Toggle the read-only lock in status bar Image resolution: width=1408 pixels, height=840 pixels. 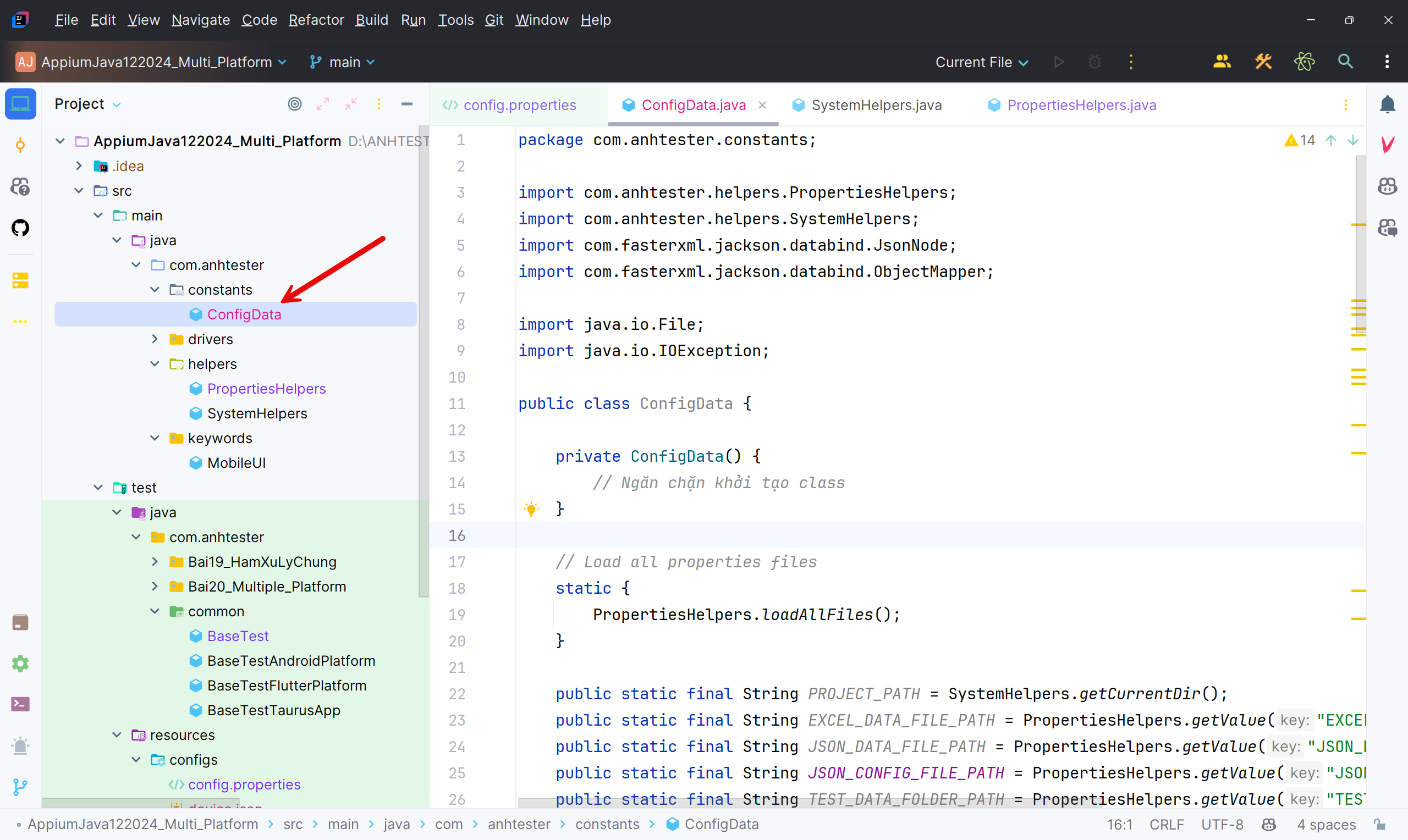1380,824
